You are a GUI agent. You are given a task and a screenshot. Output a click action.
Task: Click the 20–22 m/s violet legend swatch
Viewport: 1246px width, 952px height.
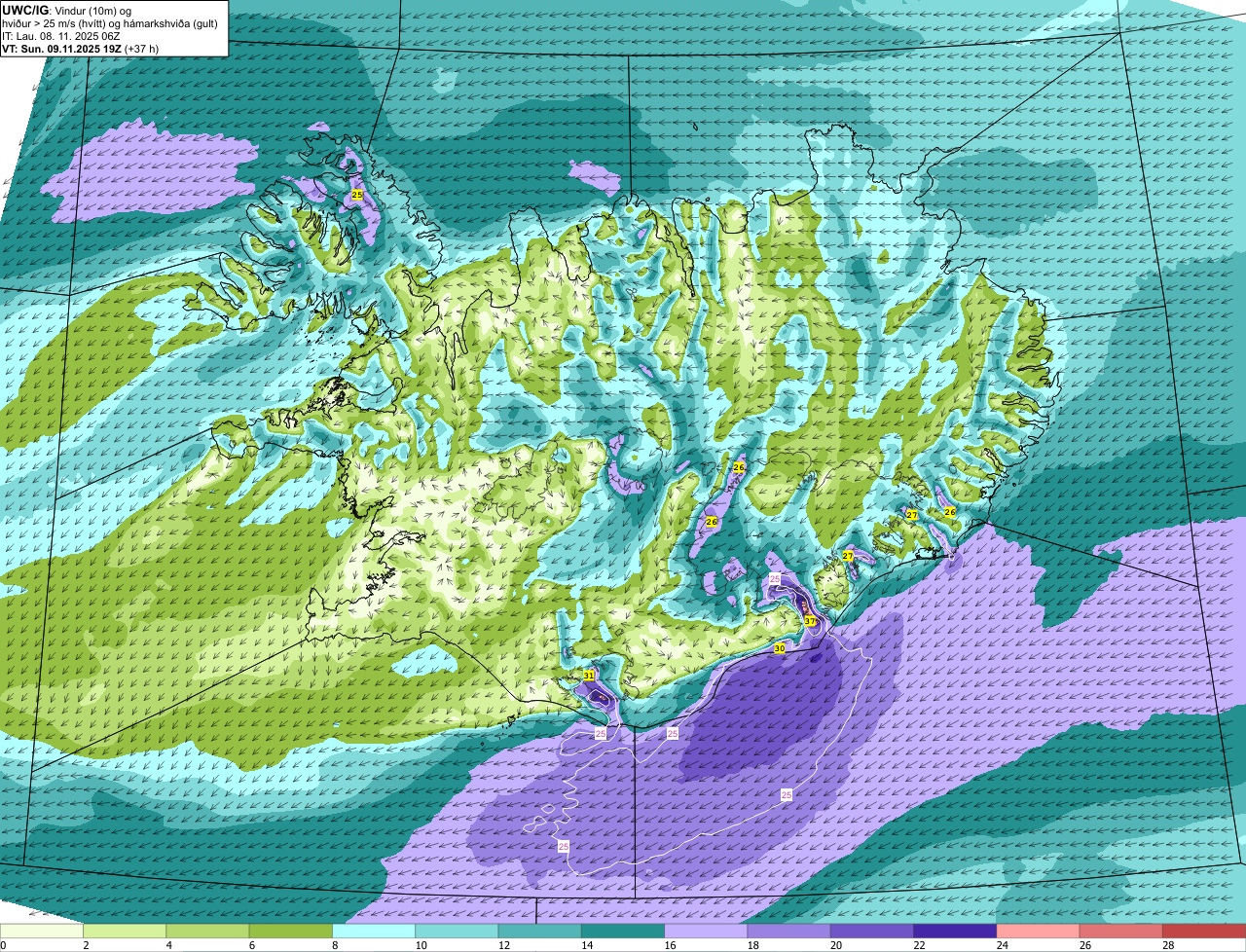click(872, 931)
